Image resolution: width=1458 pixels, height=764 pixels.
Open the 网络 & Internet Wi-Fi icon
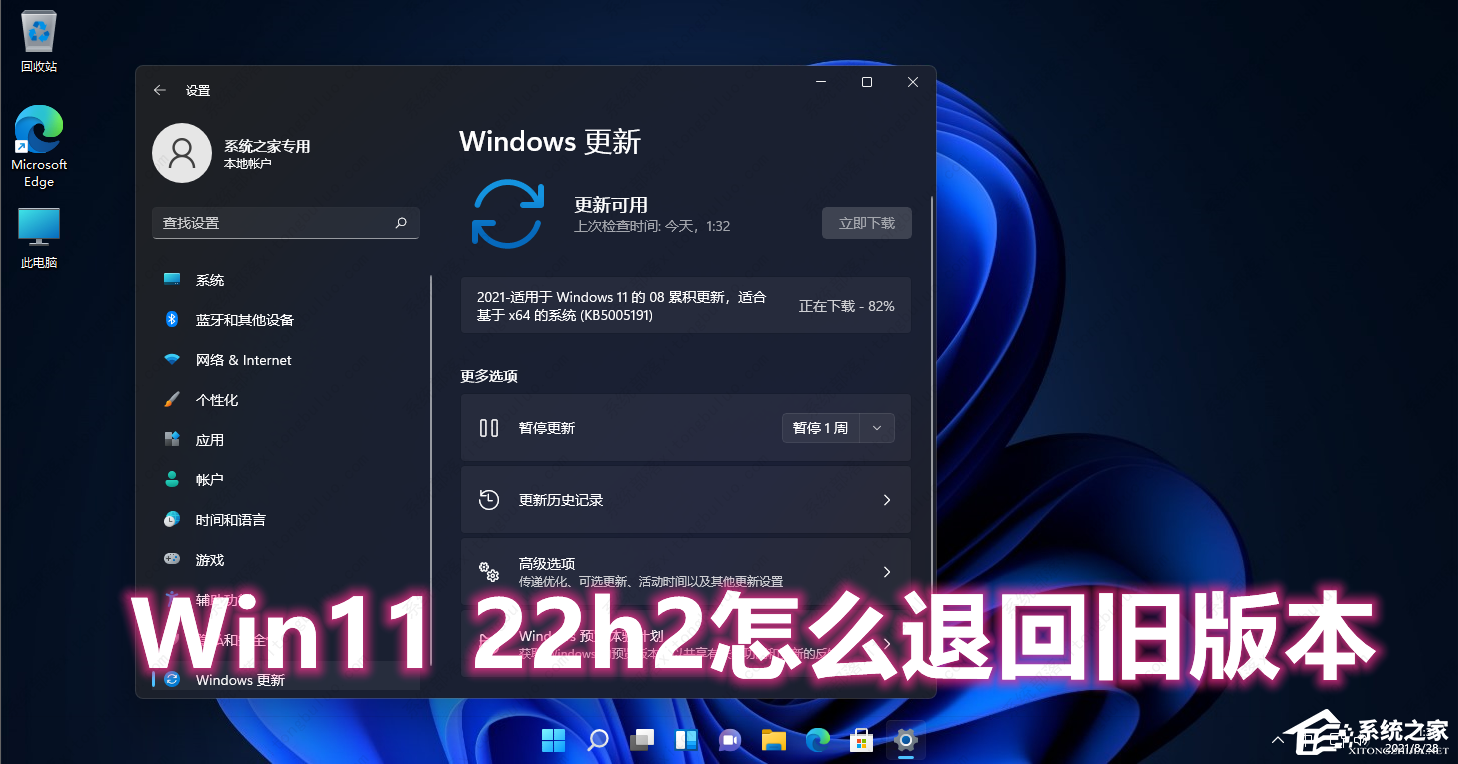click(x=172, y=360)
